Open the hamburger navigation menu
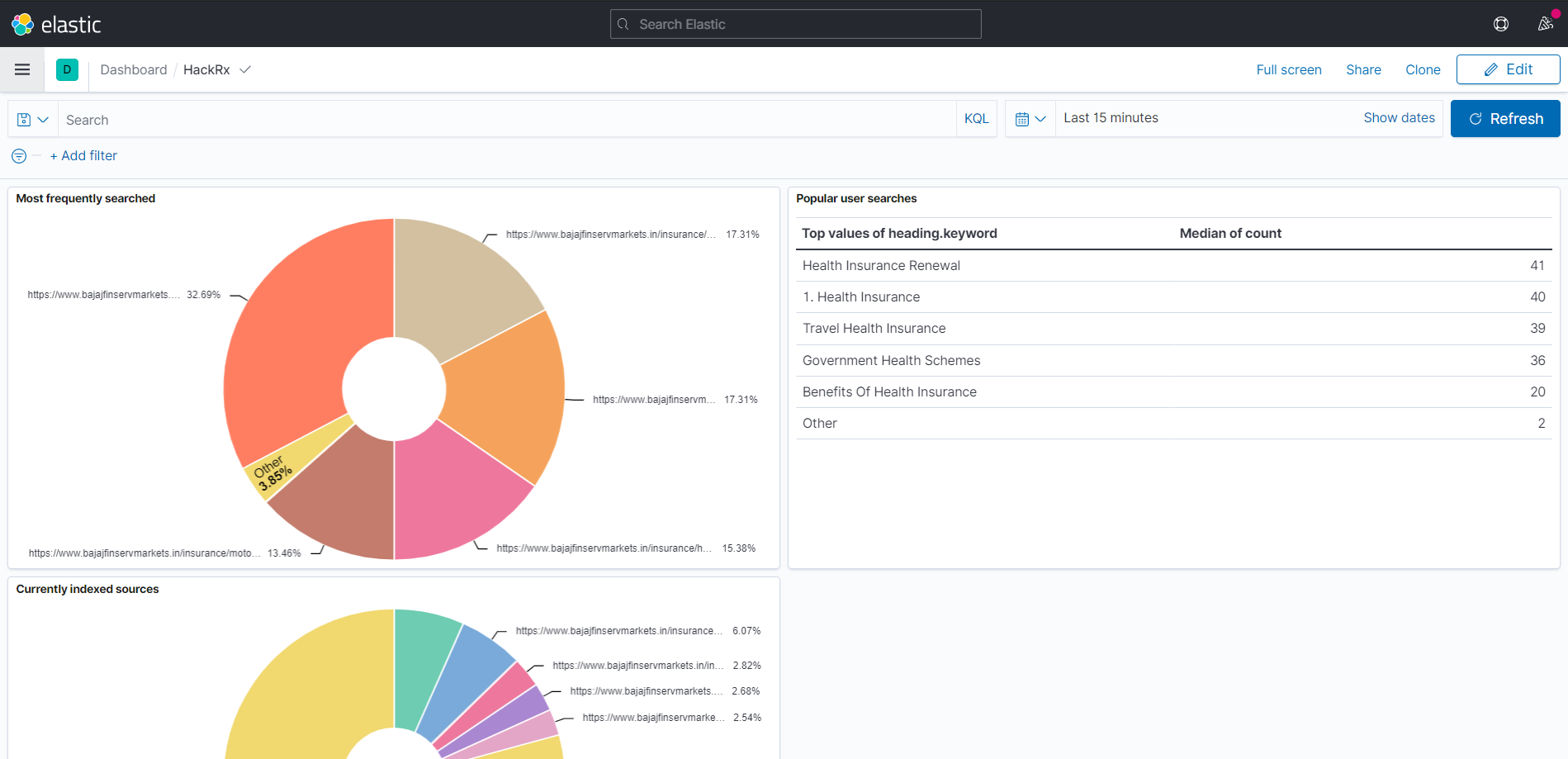This screenshot has width=1568, height=759. (x=22, y=69)
